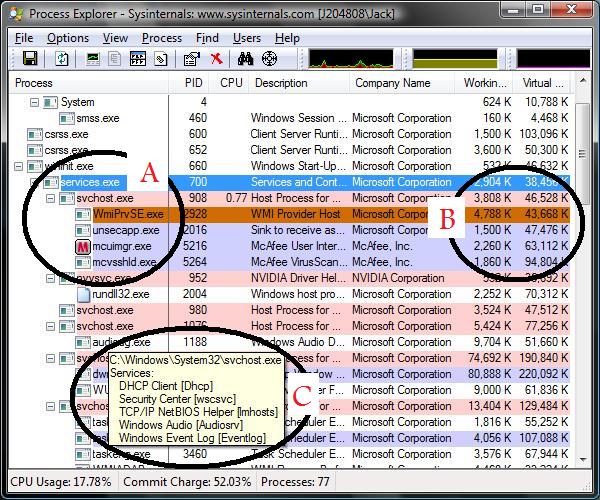This screenshot has height=500, width=600.
Task: Collapse svchost node with 74,692 K working set
Action: pyautogui.click(x=51, y=358)
